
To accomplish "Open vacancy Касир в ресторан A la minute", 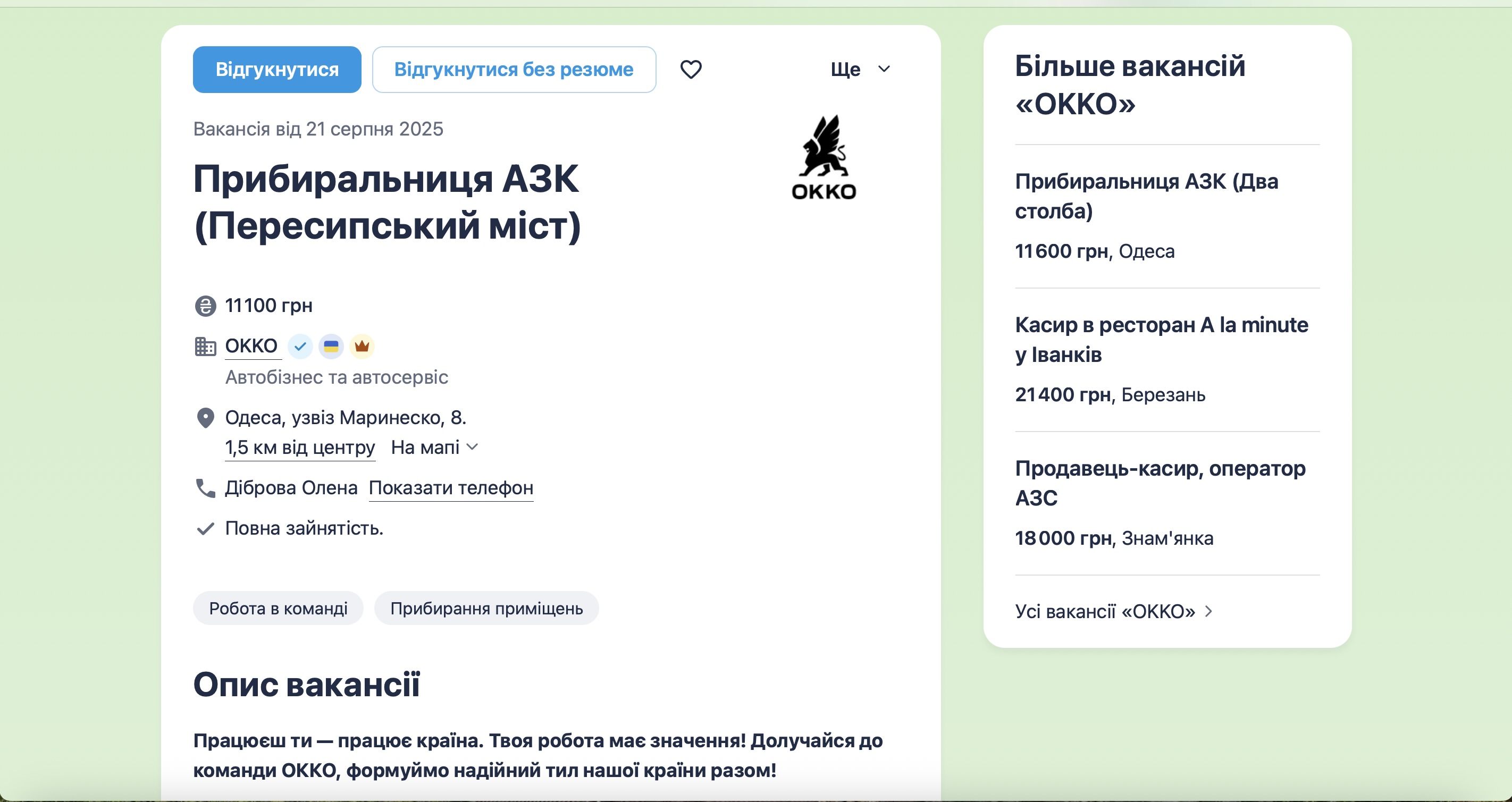I will pyautogui.click(x=1162, y=339).
